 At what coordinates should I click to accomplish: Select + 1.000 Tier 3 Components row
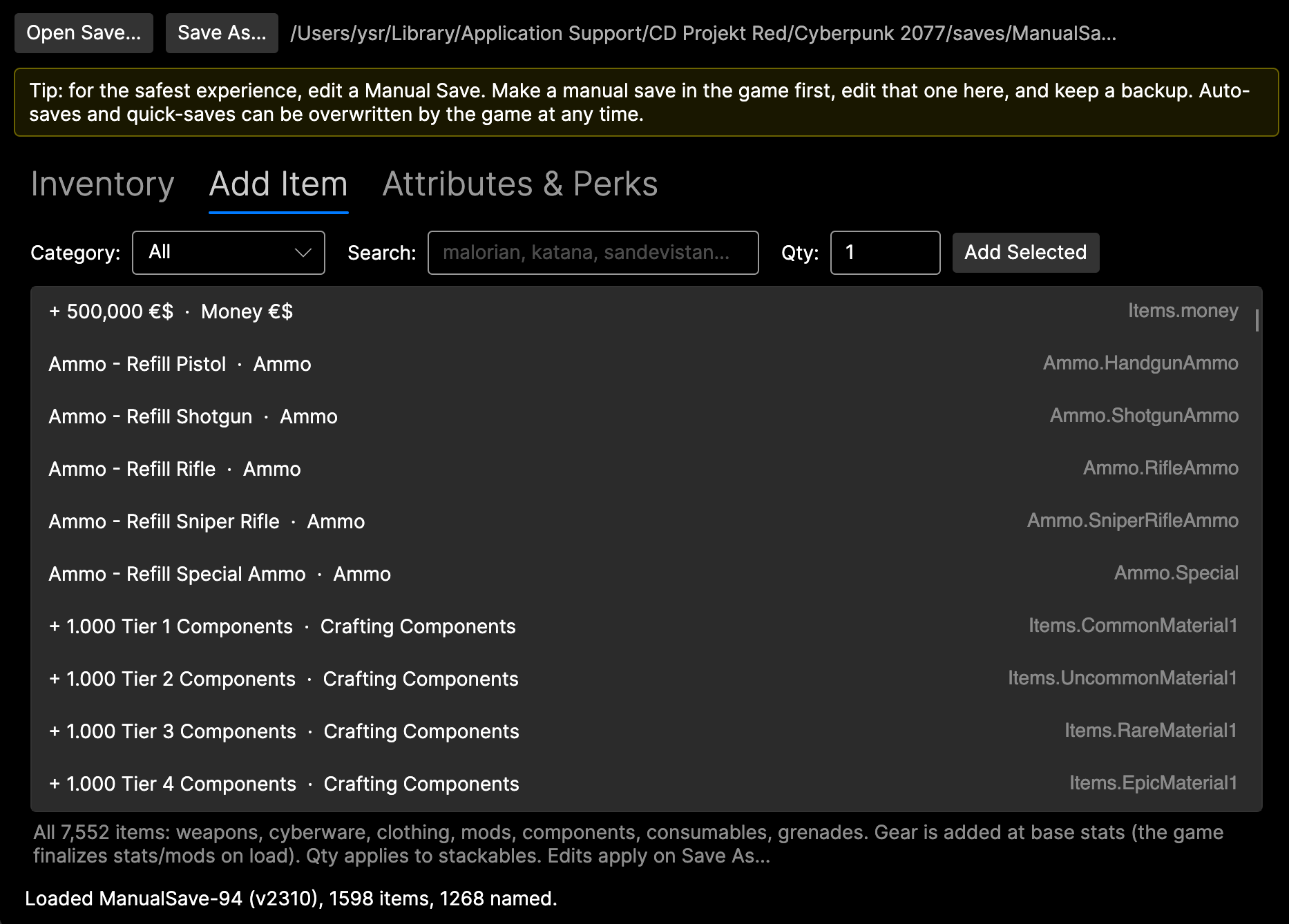[x=647, y=731]
